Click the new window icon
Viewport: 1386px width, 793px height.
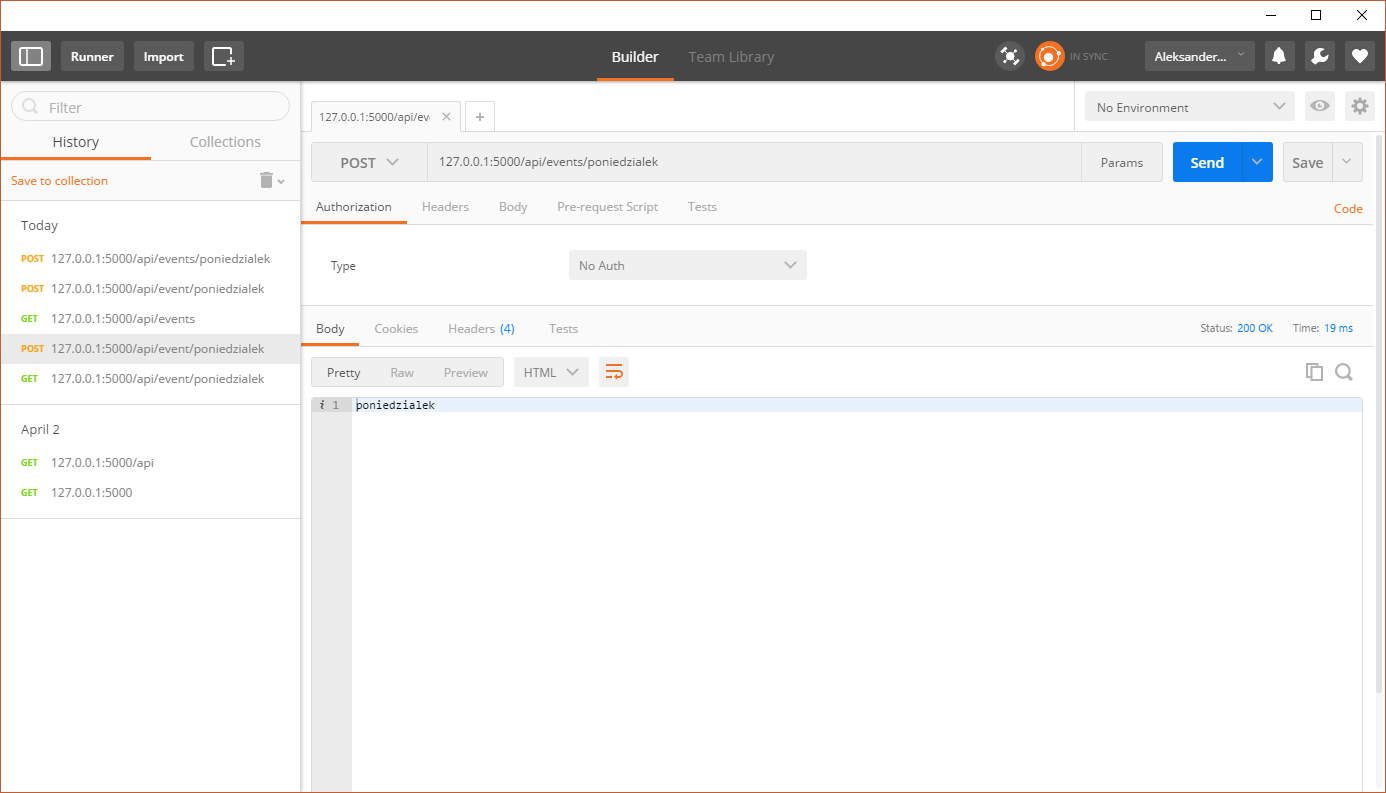pos(223,57)
